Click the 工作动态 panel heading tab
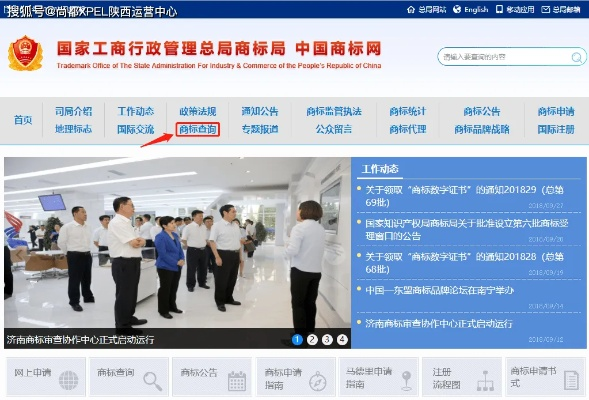The image size is (589, 400). point(380,169)
